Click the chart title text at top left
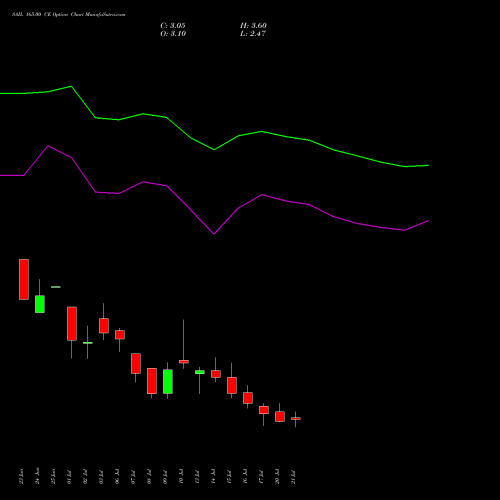The width and height of the screenshot is (500, 500). tap(69, 15)
